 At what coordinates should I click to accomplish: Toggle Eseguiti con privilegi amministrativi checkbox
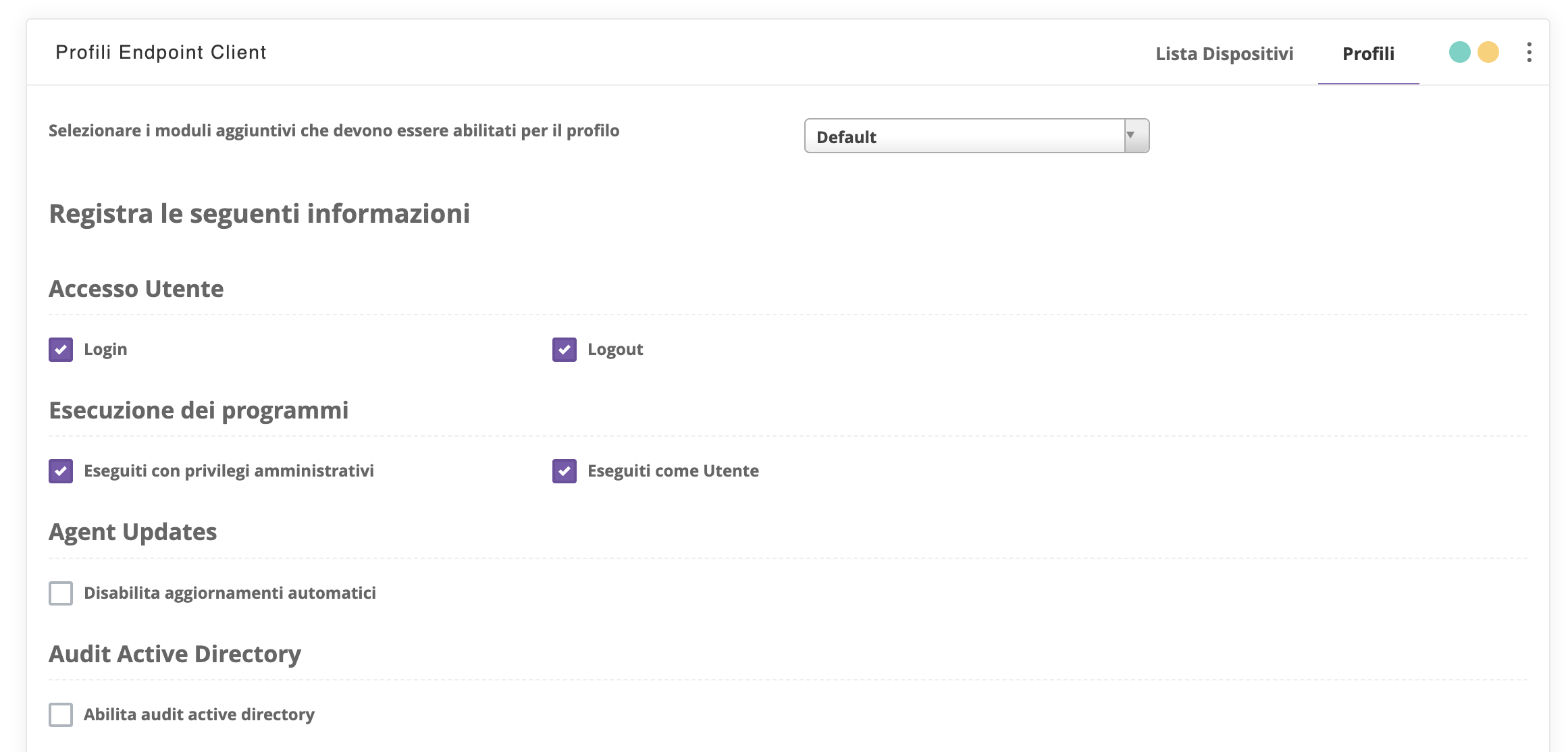(61, 471)
